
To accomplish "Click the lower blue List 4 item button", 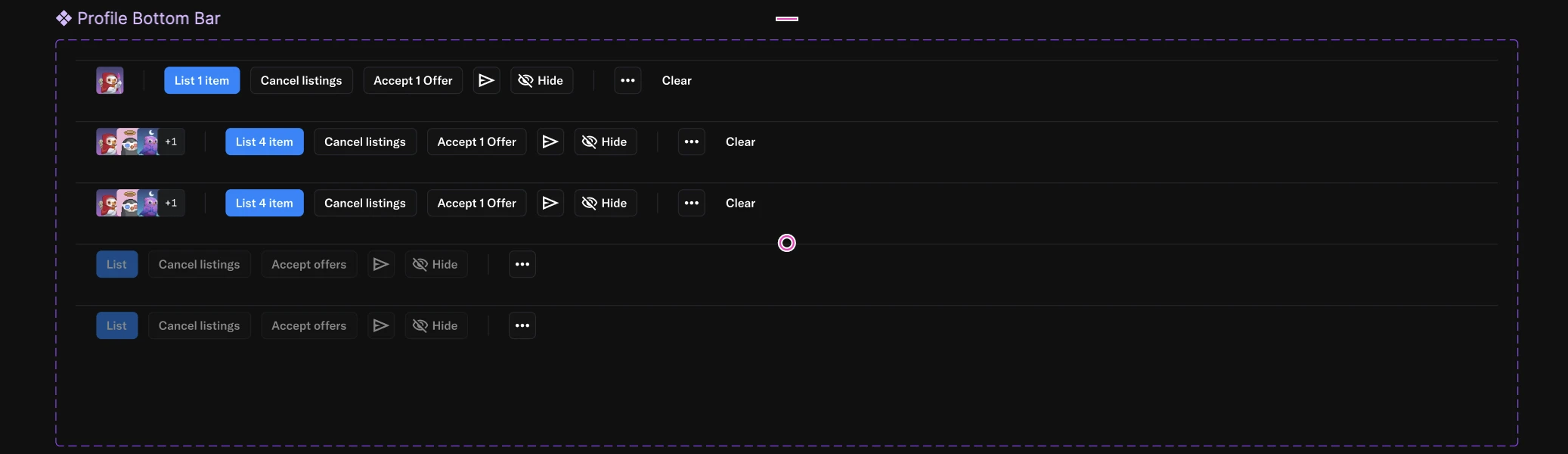I will click(265, 203).
